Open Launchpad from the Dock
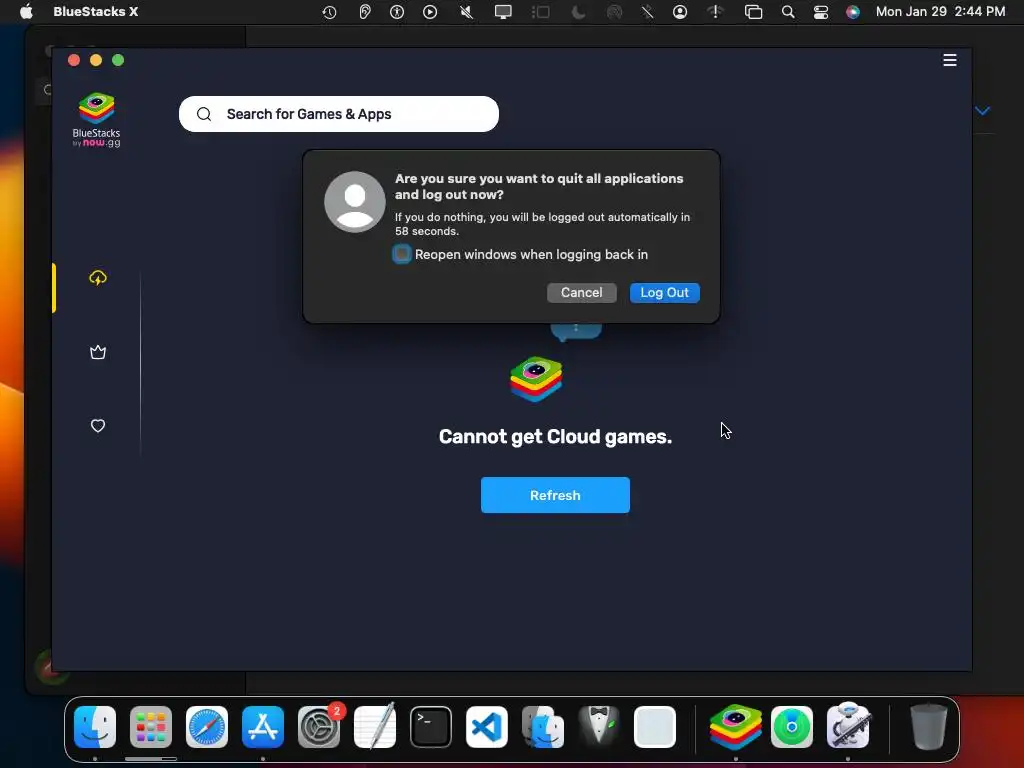This screenshot has height=768, width=1024. click(x=151, y=727)
